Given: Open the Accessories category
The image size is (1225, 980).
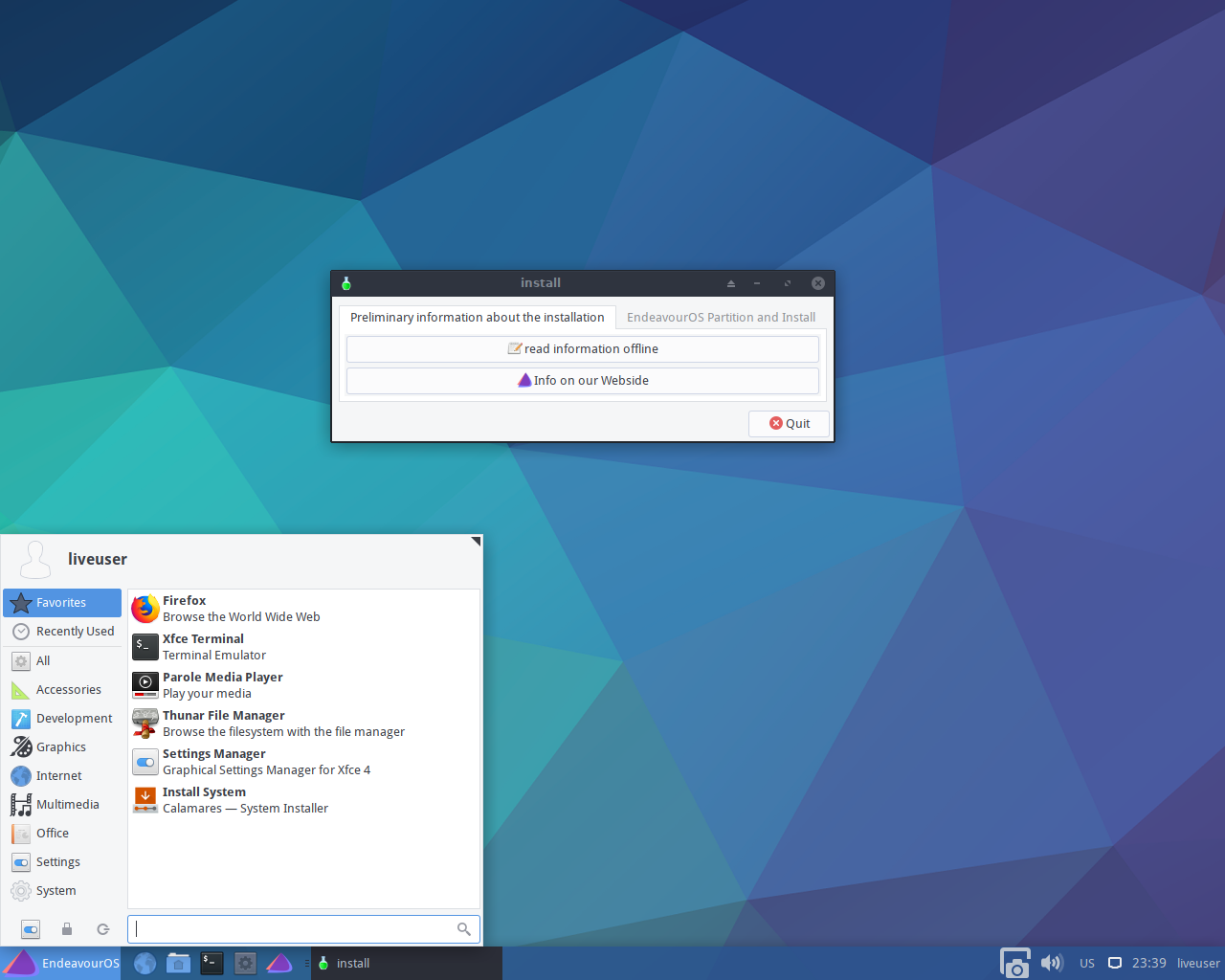Looking at the screenshot, I should (62, 690).
